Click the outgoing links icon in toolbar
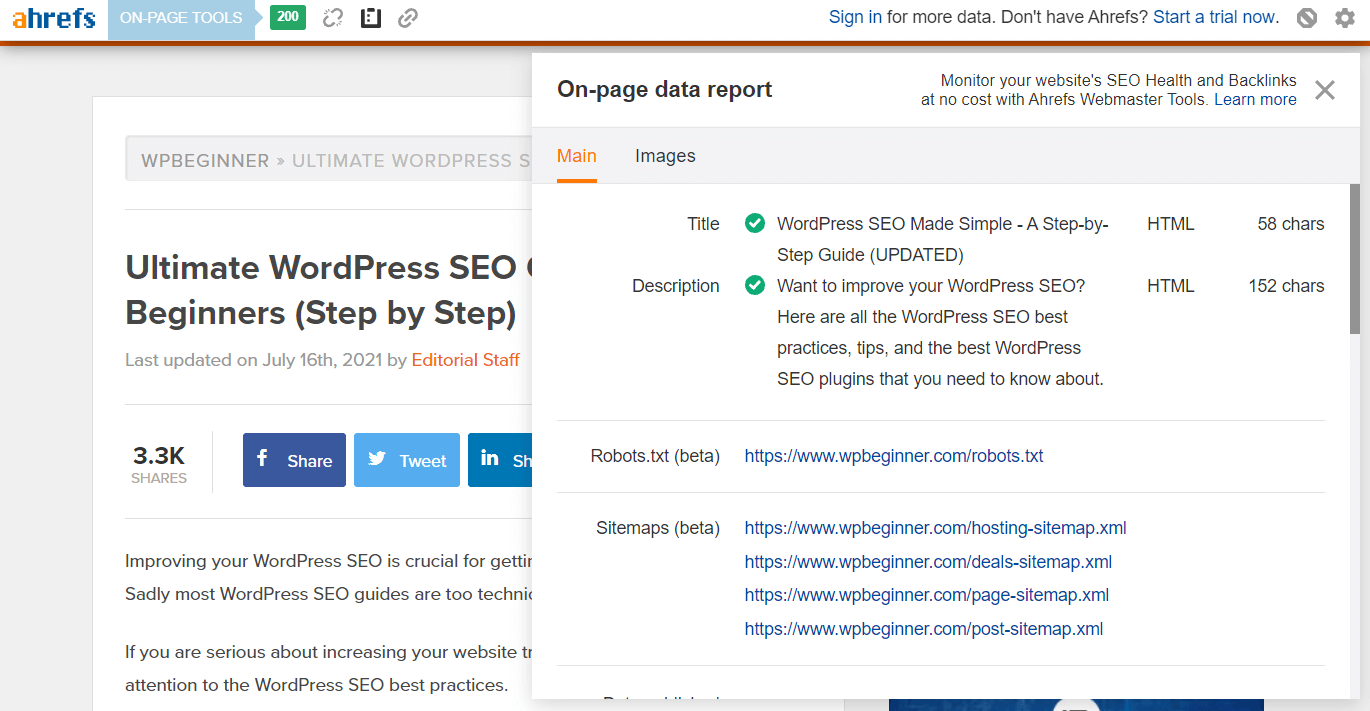 click(407, 17)
